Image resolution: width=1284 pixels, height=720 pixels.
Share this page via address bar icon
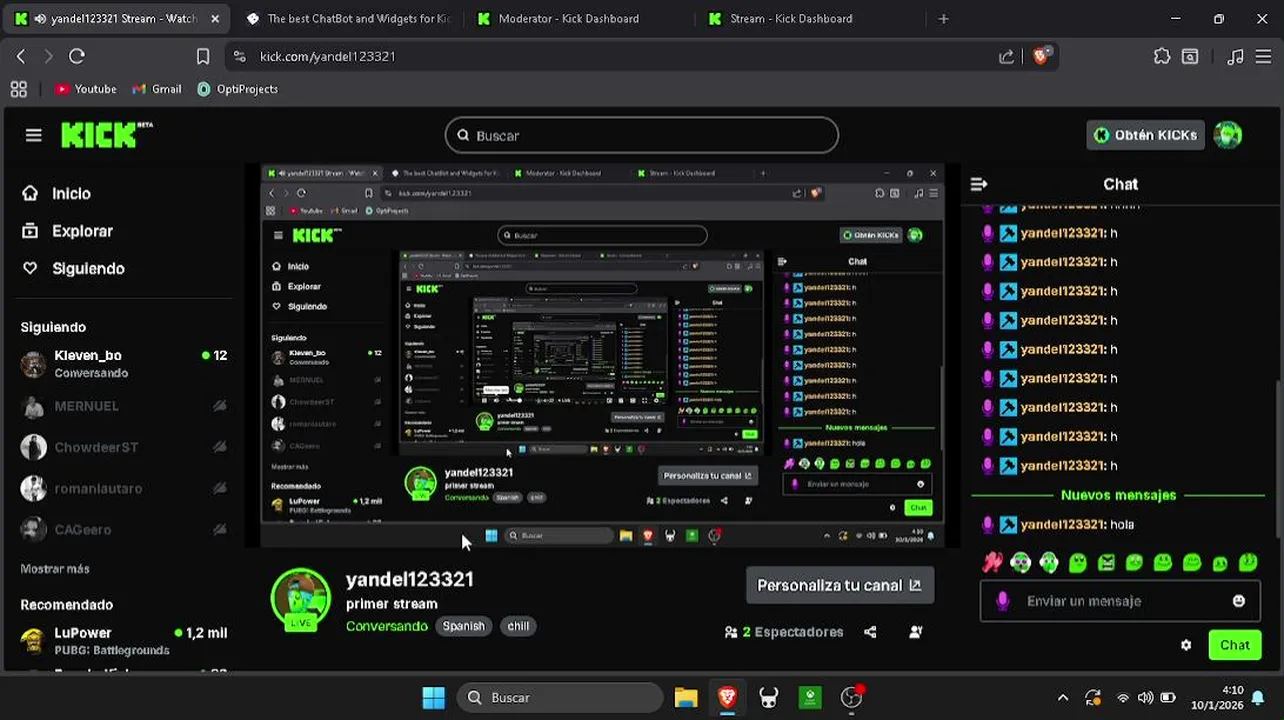click(x=1006, y=56)
